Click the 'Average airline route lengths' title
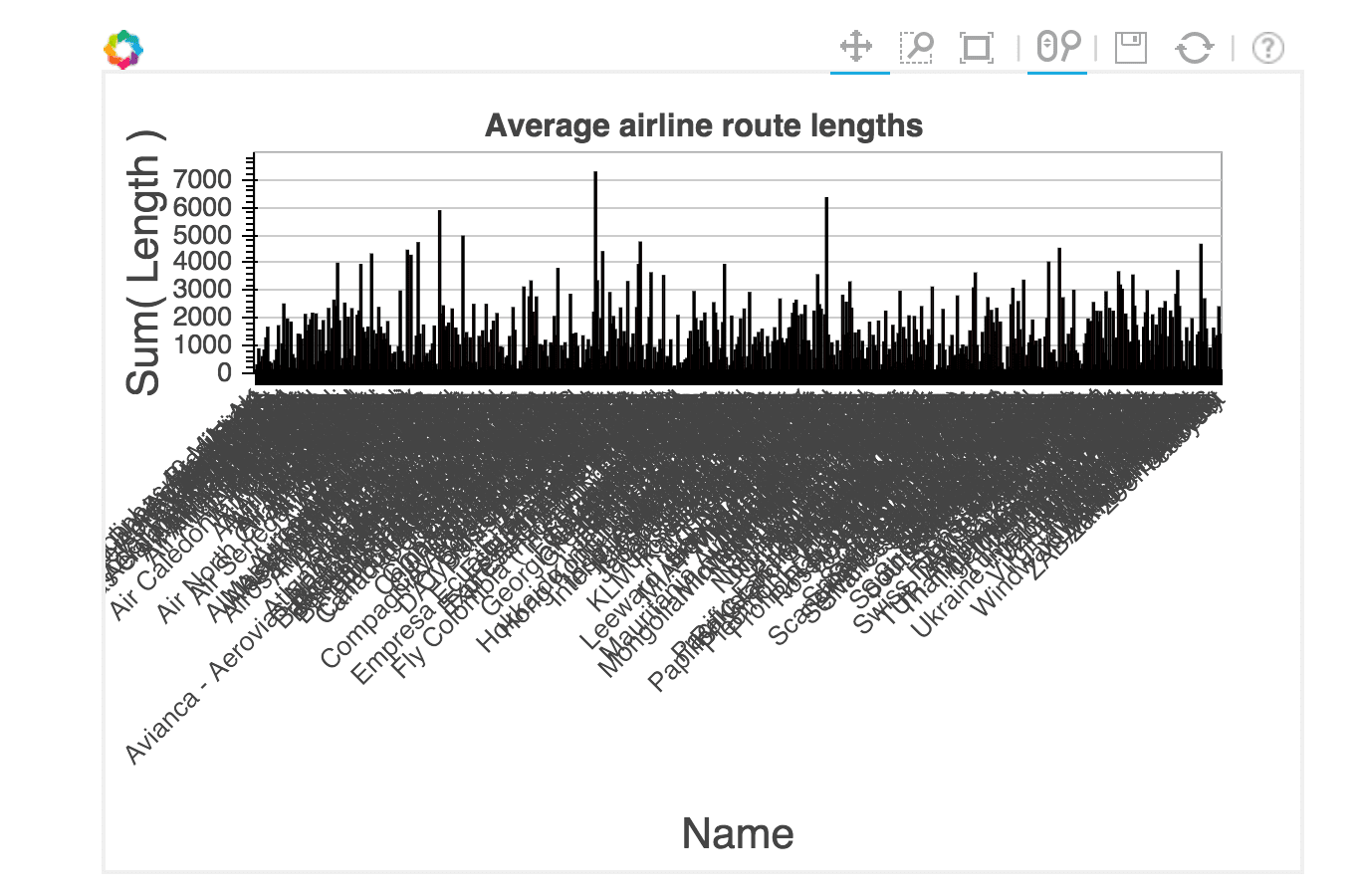Viewport: 1358px width, 896px height. tap(703, 125)
